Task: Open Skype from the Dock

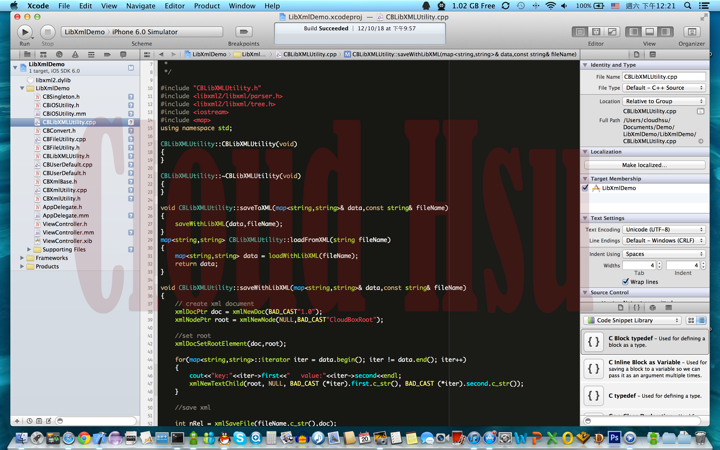Action: point(239,438)
